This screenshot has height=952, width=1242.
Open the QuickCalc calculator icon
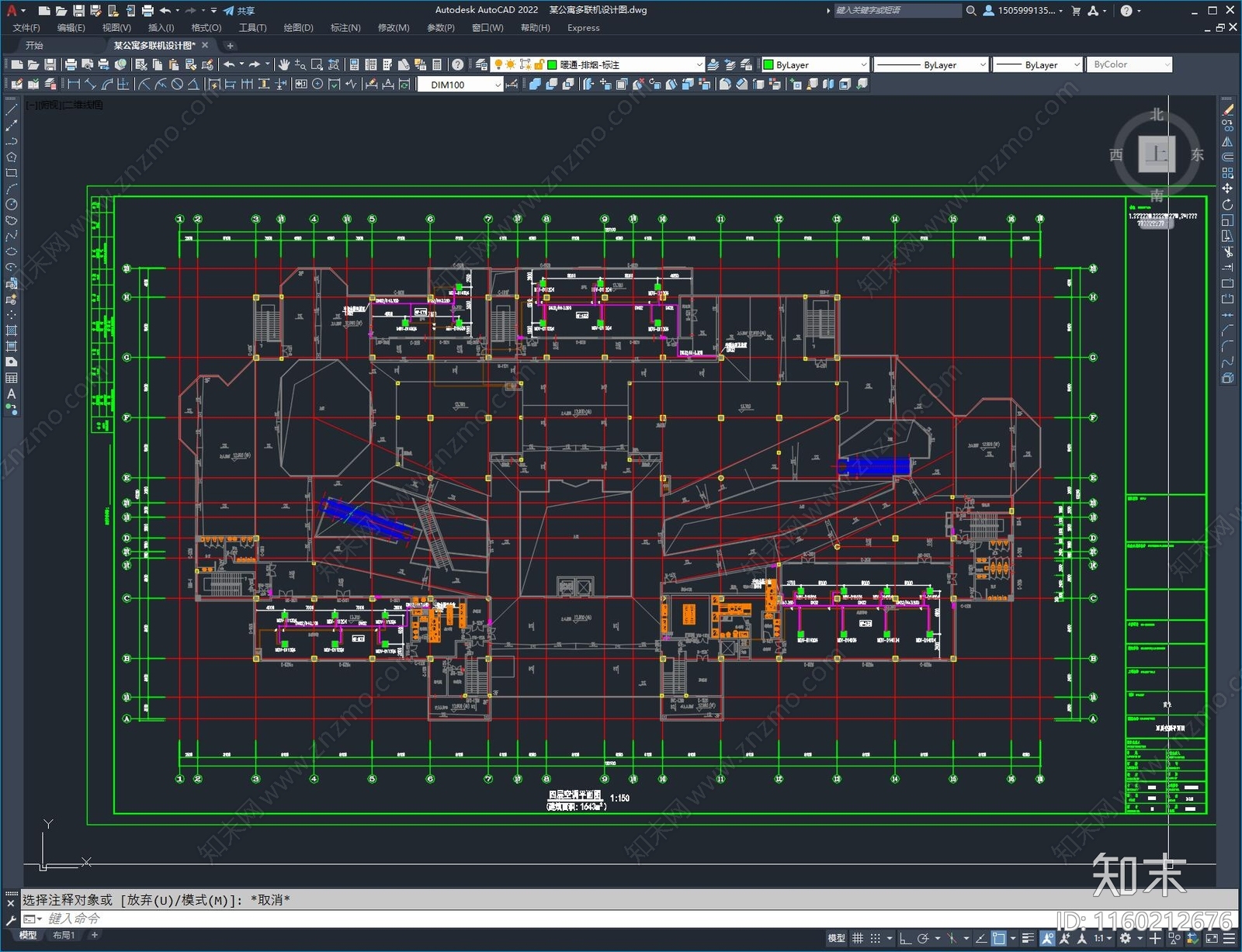coord(436,65)
